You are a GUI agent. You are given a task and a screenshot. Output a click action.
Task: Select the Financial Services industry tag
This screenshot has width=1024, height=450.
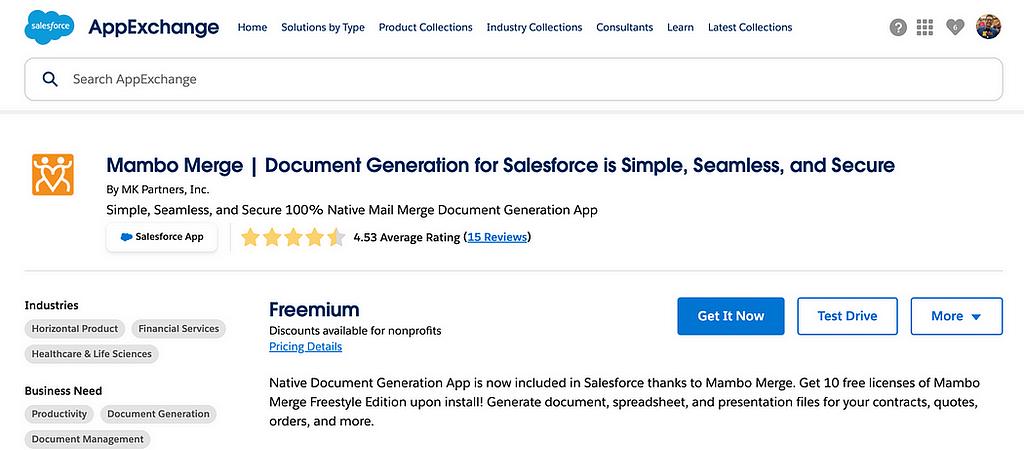point(179,328)
